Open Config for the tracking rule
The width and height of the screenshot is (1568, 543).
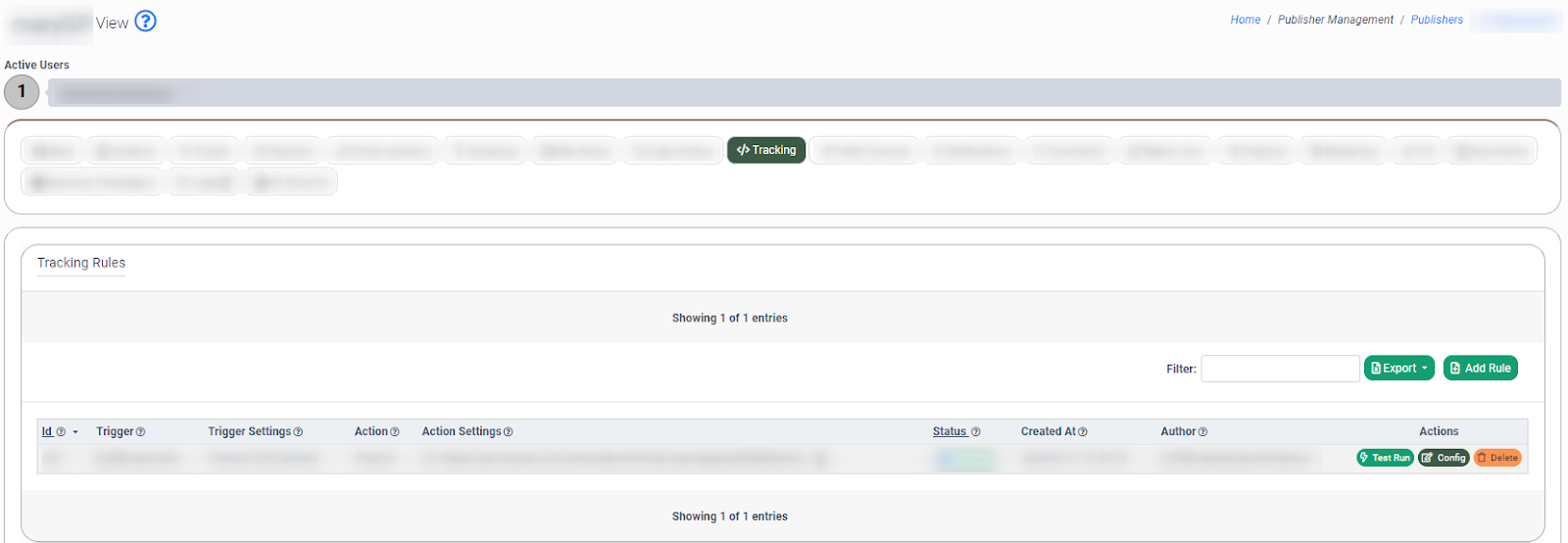coord(1443,458)
